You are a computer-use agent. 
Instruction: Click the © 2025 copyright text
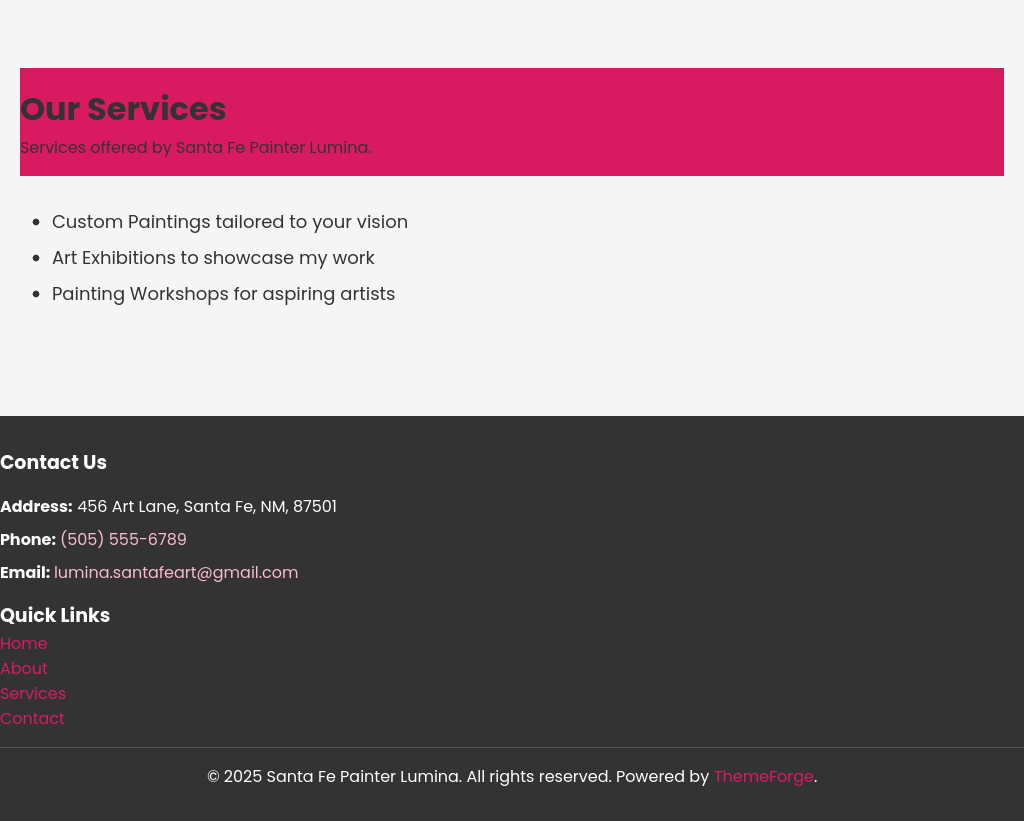408,777
